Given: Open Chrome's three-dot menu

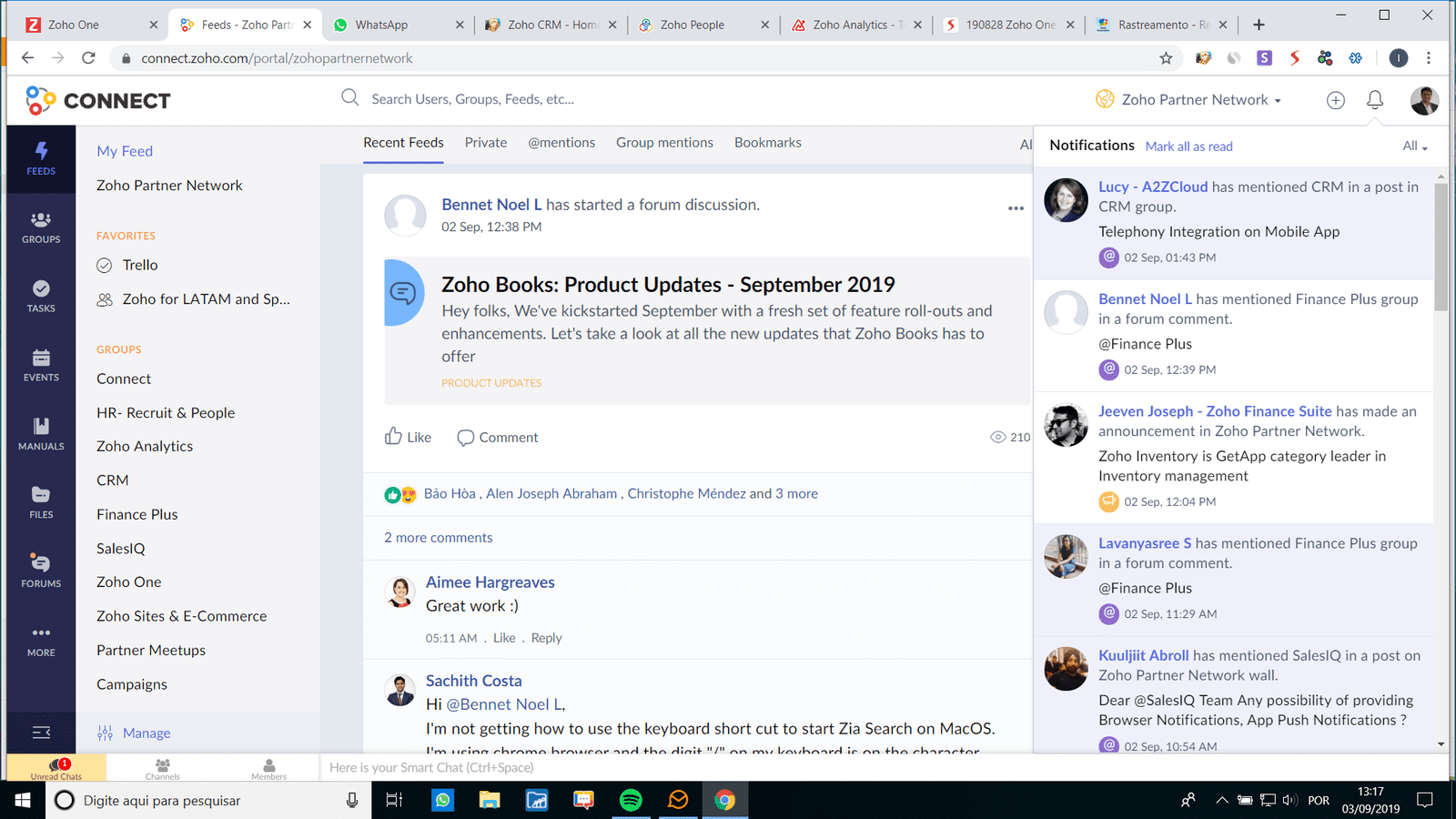Looking at the screenshot, I should [x=1429, y=58].
